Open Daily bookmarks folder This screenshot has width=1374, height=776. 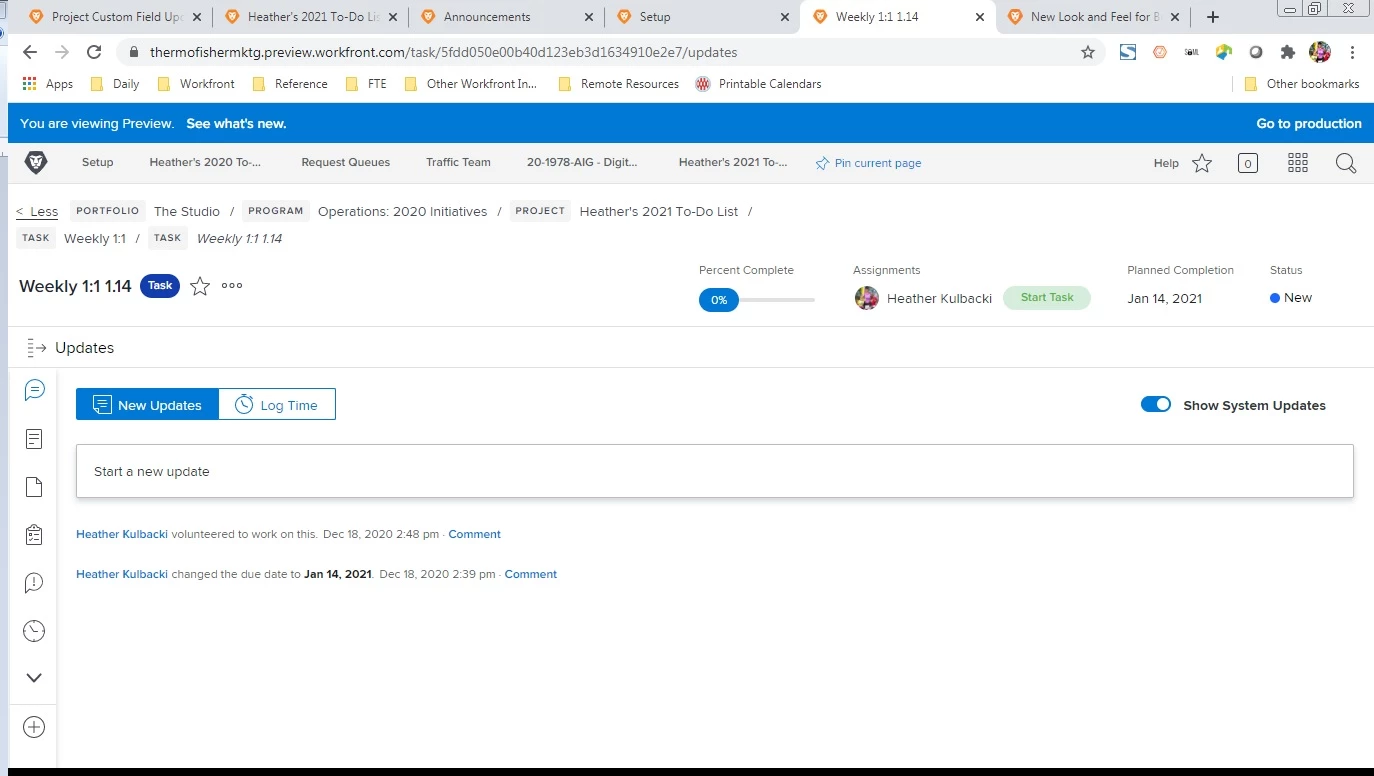click(x=115, y=84)
